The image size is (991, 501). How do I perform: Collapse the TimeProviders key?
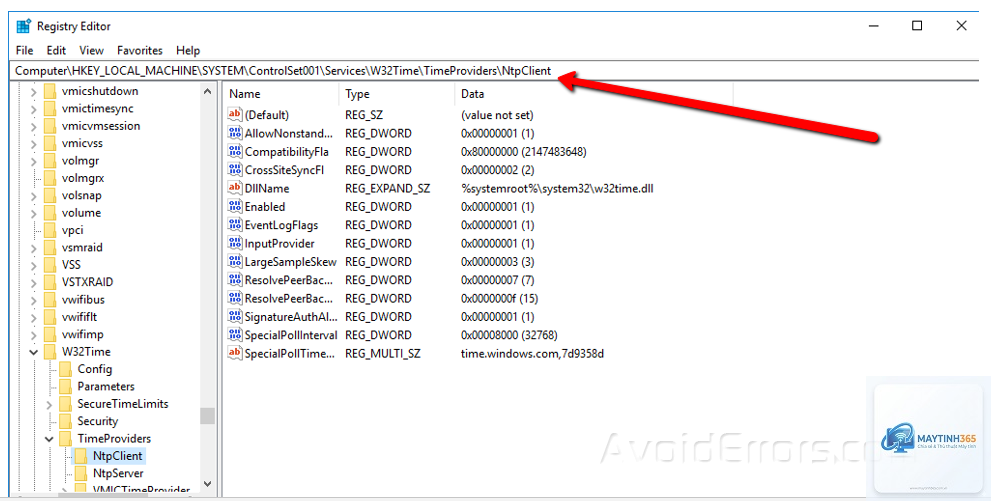coord(49,438)
